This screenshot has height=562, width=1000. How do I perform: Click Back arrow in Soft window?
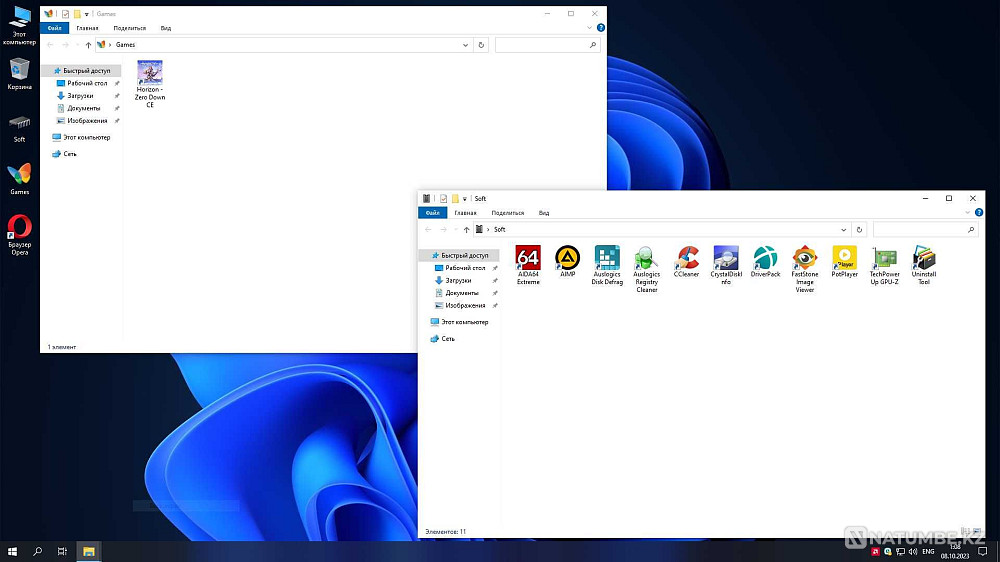pyautogui.click(x=429, y=230)
